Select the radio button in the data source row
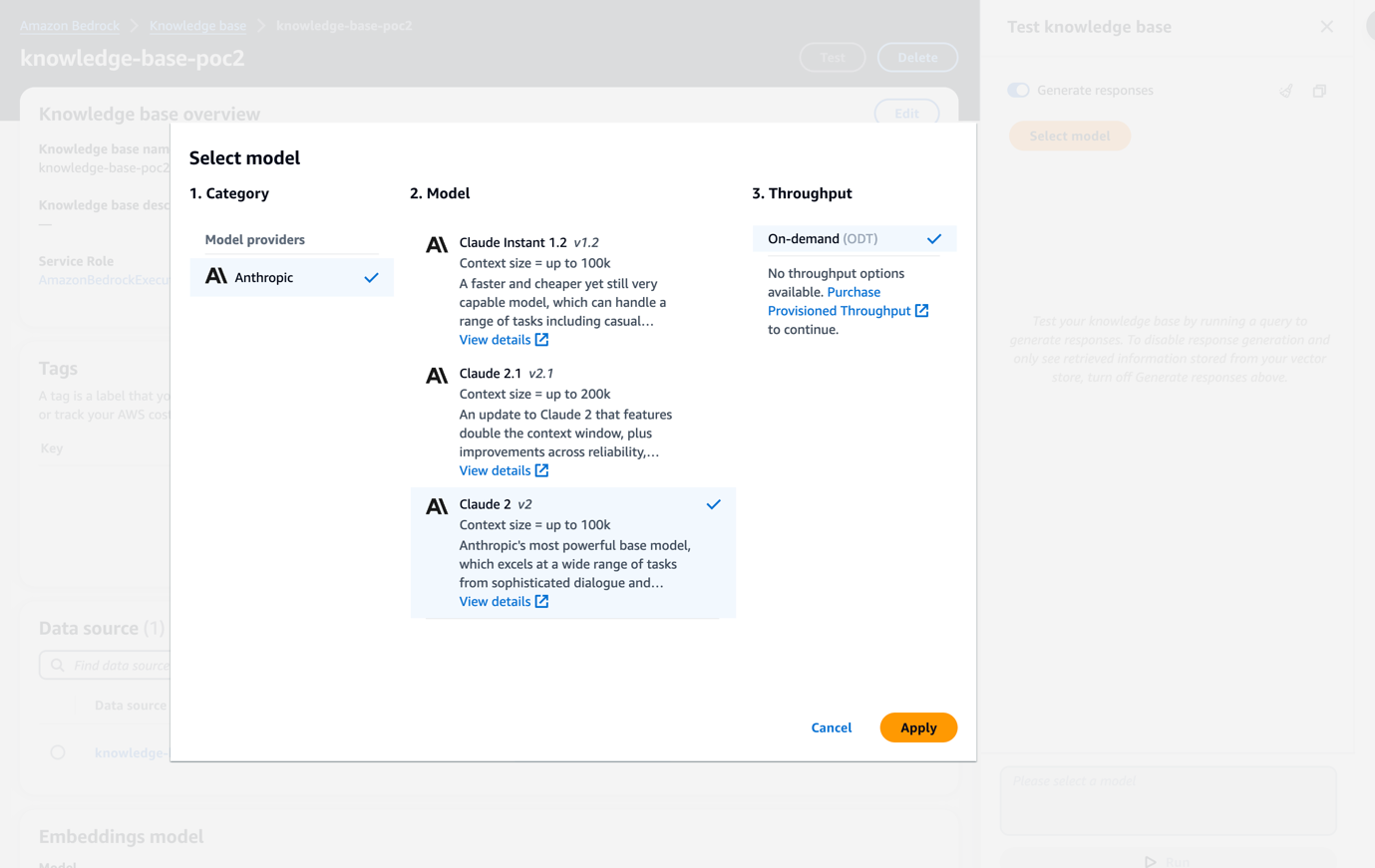This screenshot has height=868, width=1375. click(58, 752)
